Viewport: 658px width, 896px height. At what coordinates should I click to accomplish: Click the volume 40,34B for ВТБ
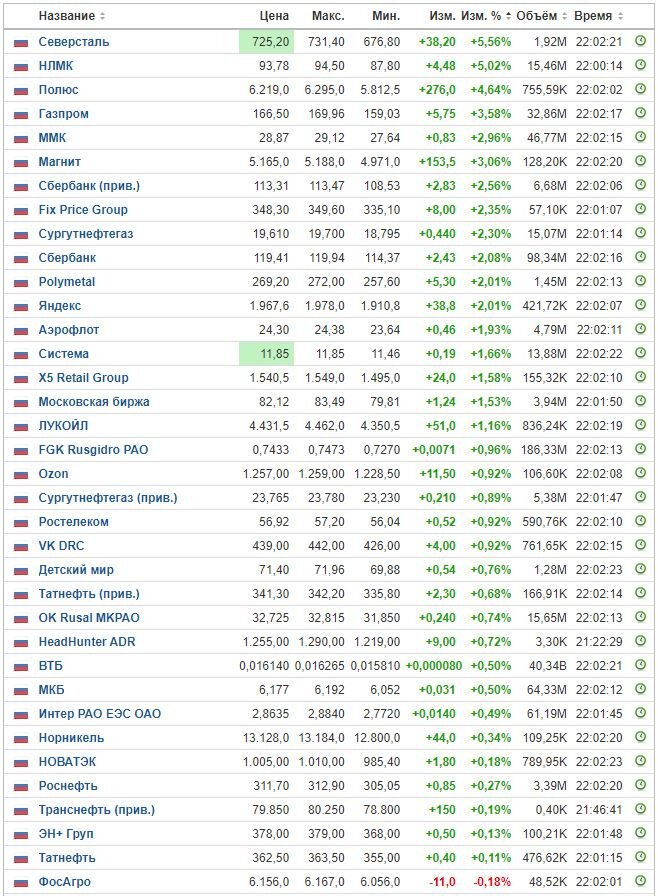[x=548, y=666]
